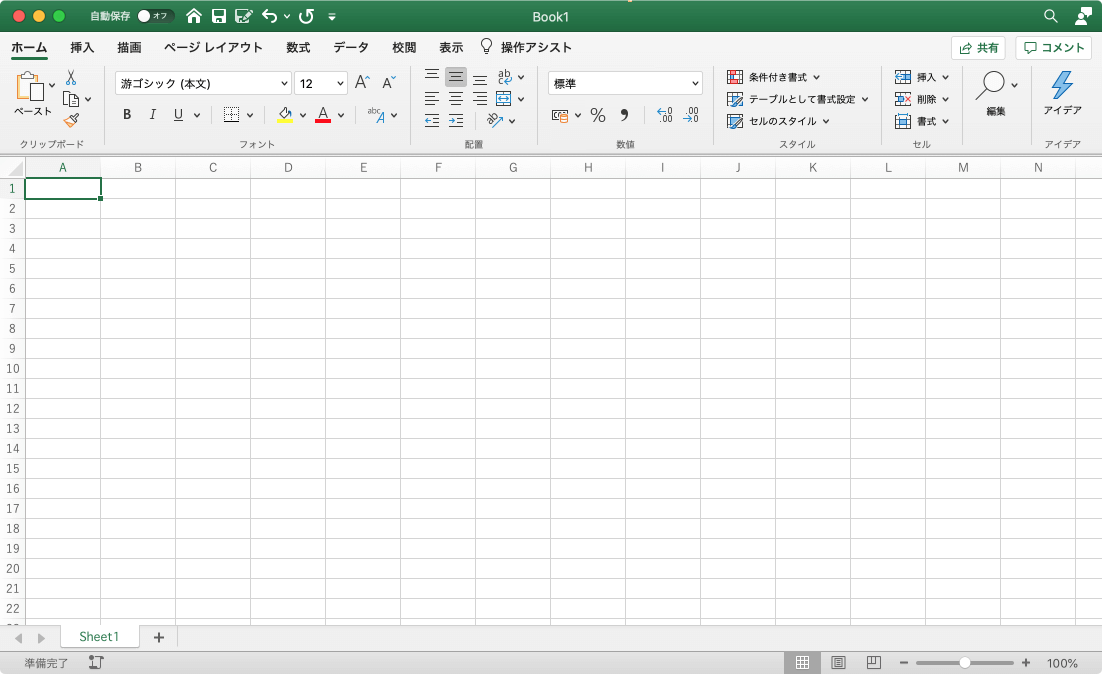Viewport: 1102px width, 674px height.
Task: Click the コメント button
Action: click(1054, 48)
